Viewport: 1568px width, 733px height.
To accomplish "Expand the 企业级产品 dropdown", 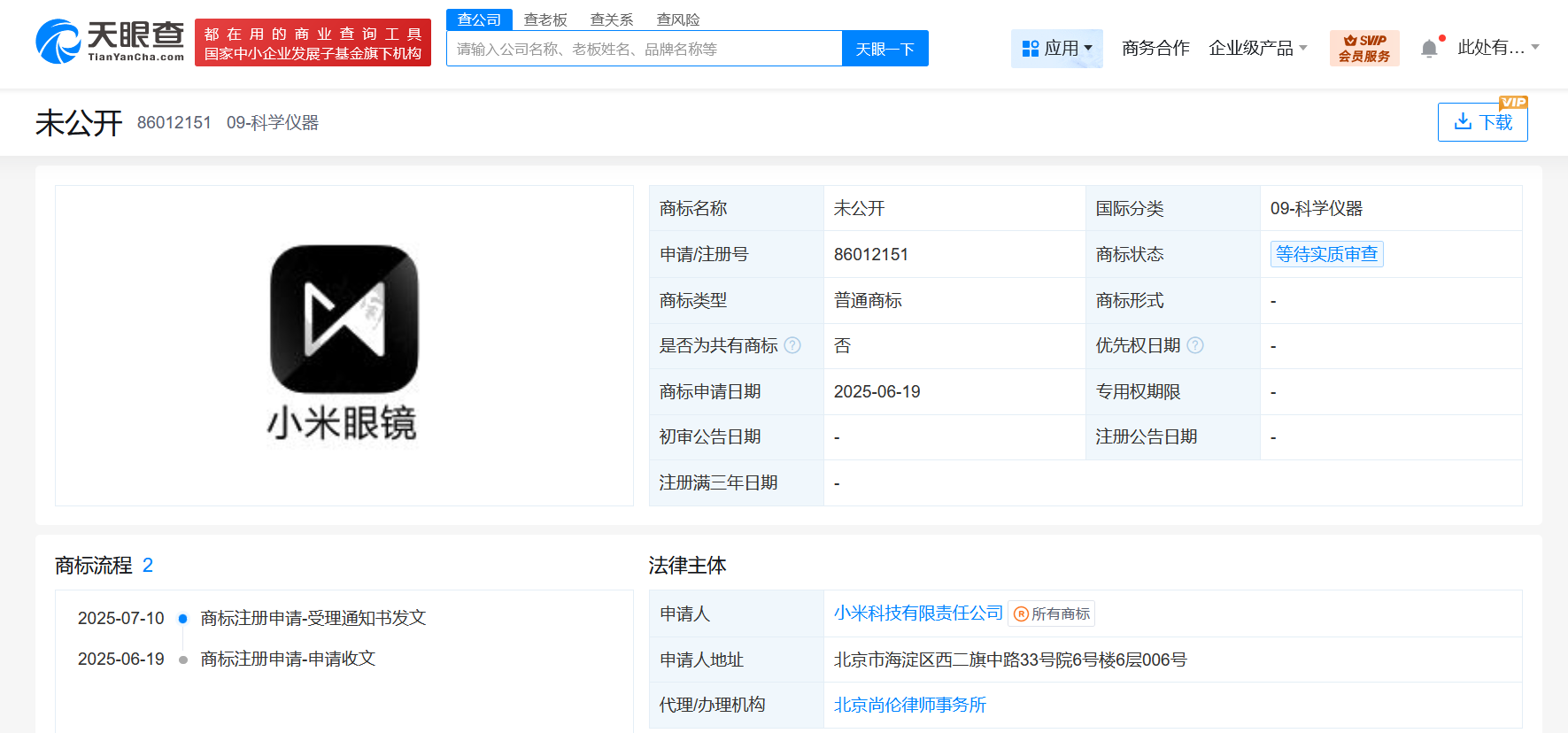I will pyautogui.click(x=1258, y=48).
